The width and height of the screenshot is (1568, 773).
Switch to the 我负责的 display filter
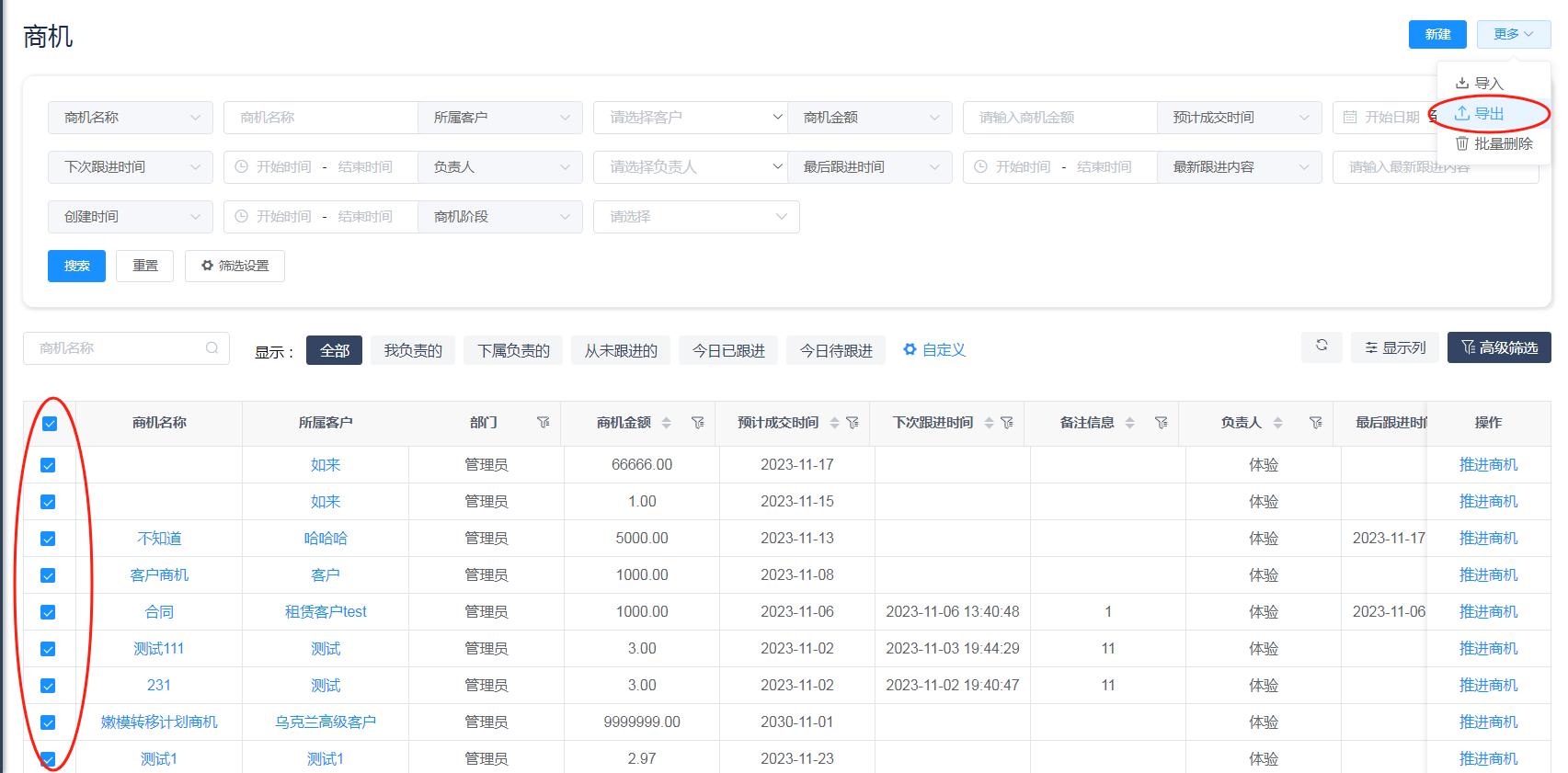coord(413,350)
